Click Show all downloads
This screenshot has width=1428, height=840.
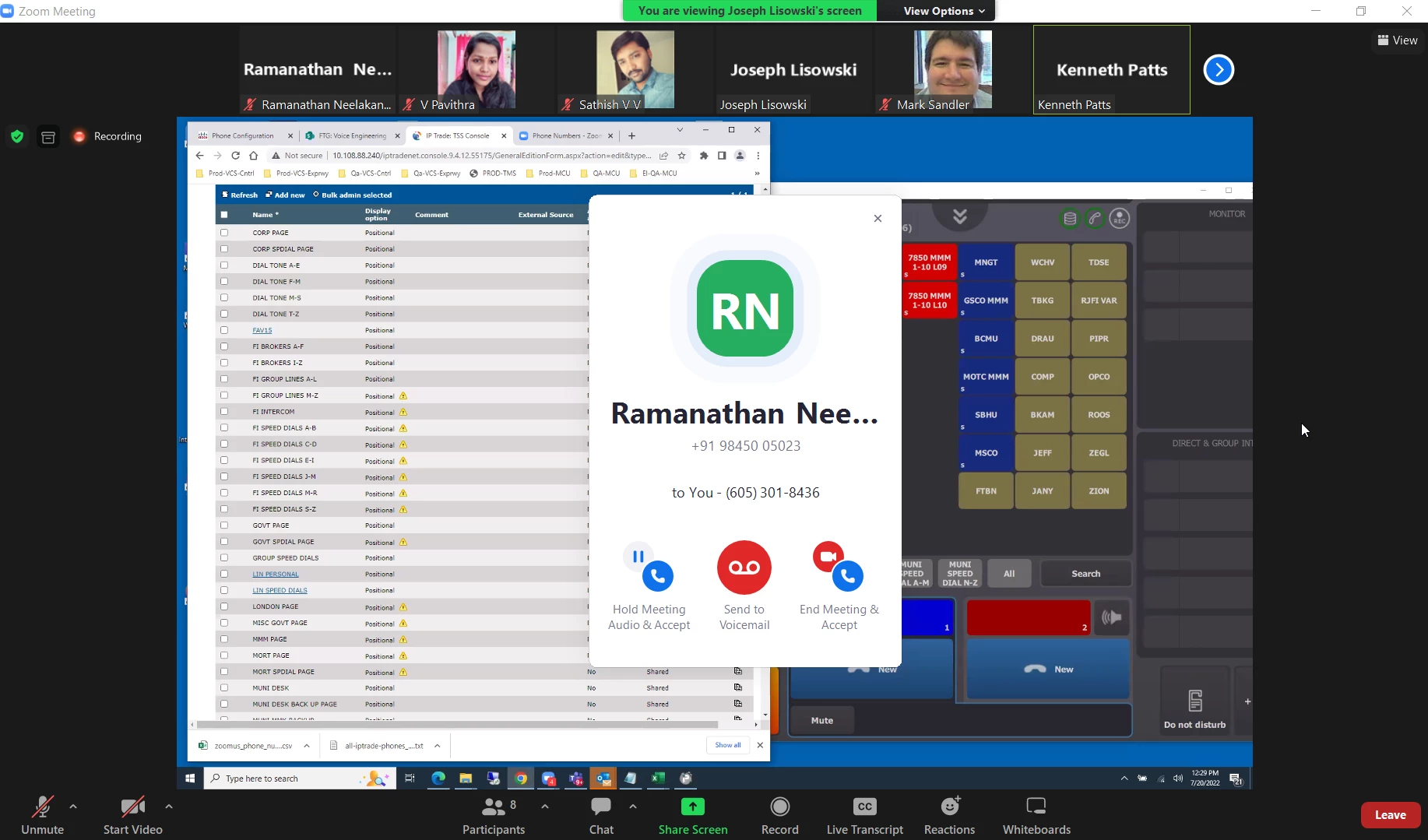point(728,745)
